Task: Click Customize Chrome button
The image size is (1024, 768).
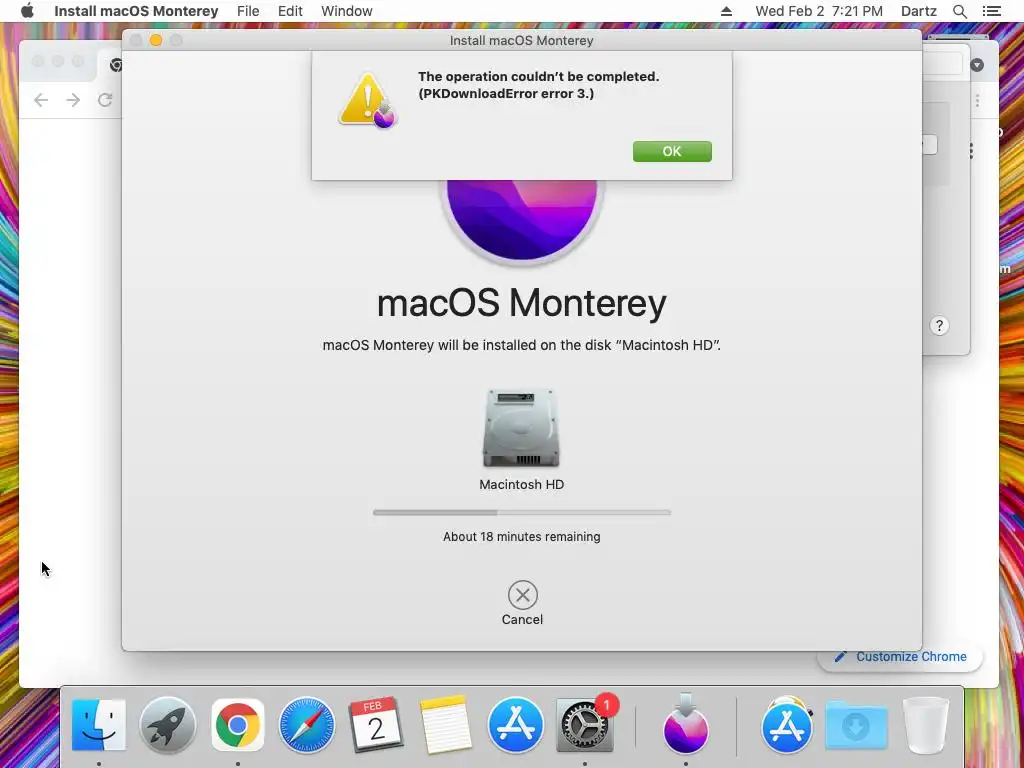Action: click(901, 657)
